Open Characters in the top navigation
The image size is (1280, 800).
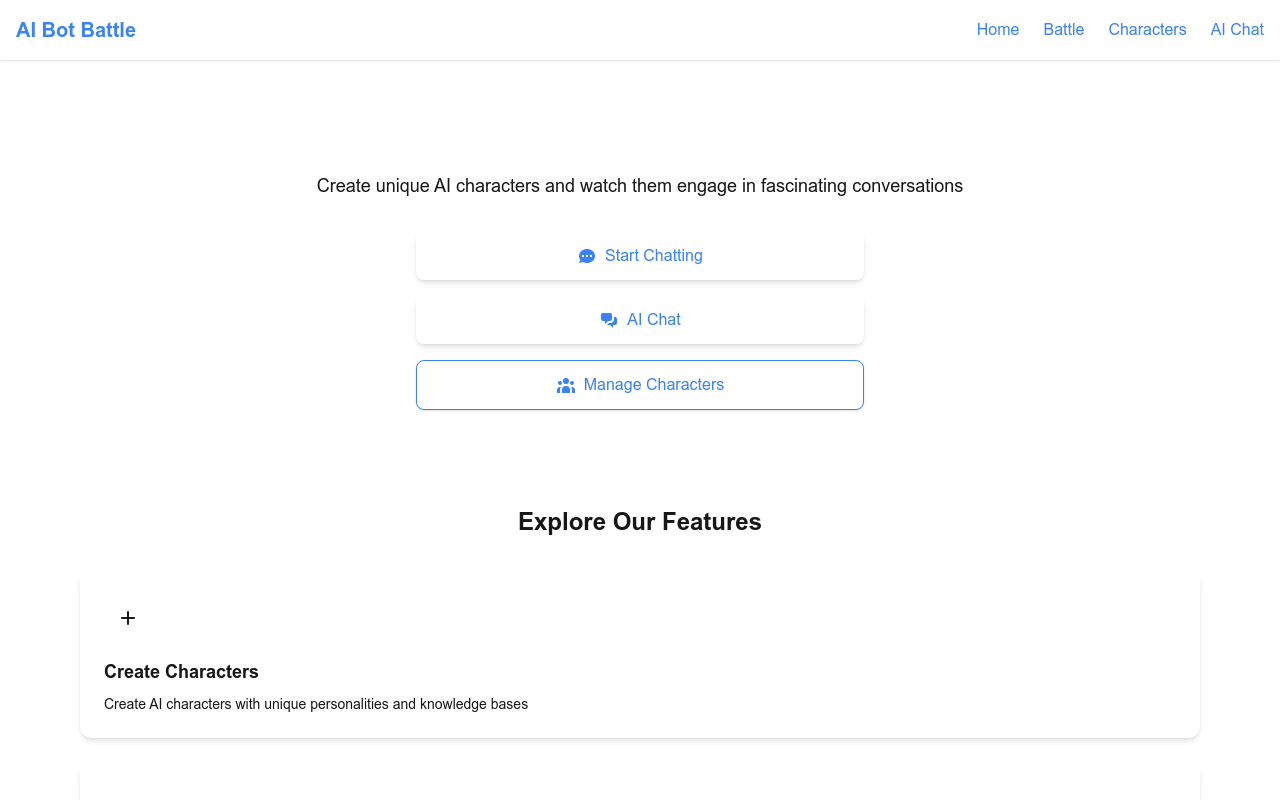1147,30
